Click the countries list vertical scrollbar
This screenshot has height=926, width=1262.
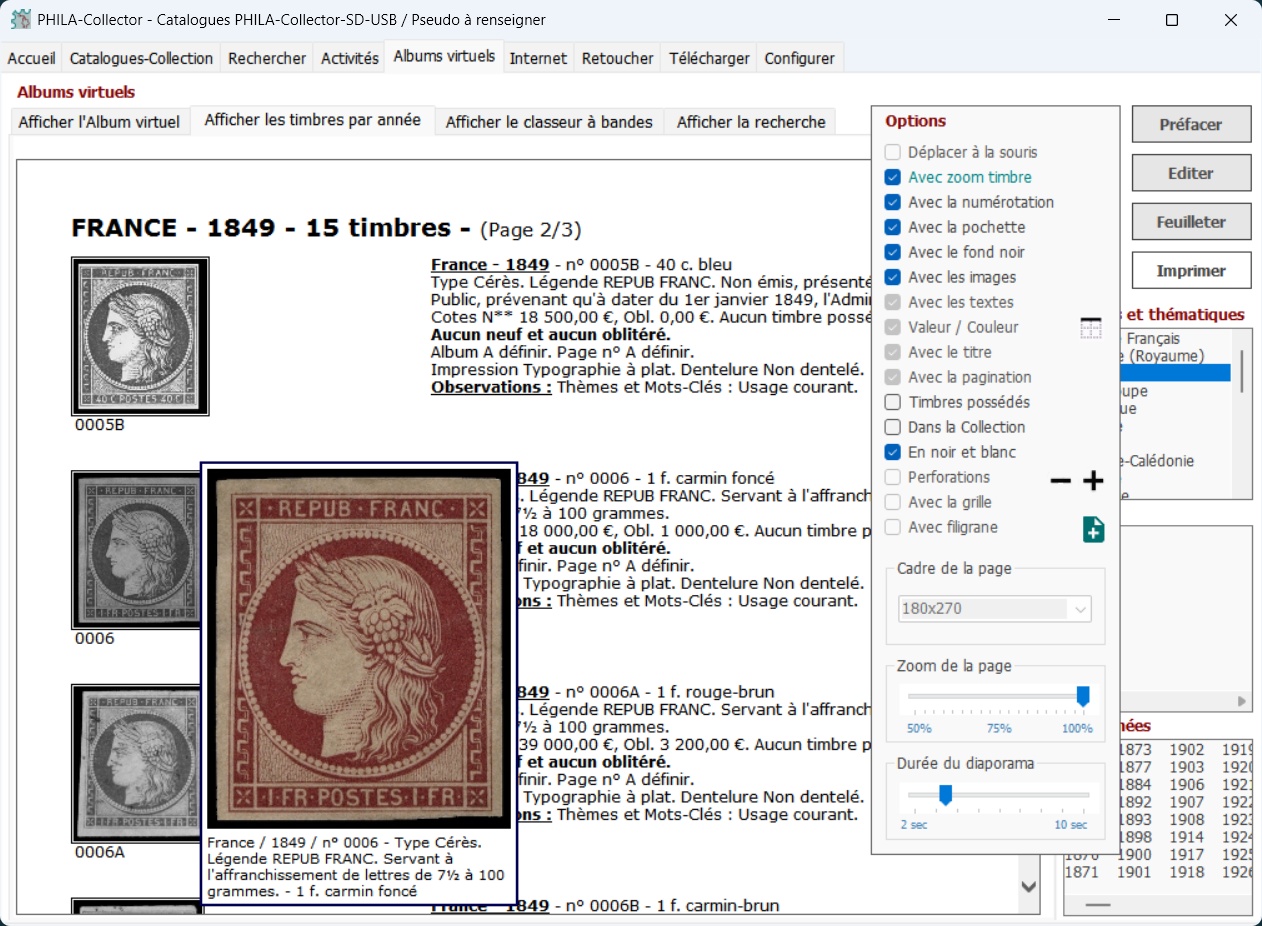[x=1242, y=372]
